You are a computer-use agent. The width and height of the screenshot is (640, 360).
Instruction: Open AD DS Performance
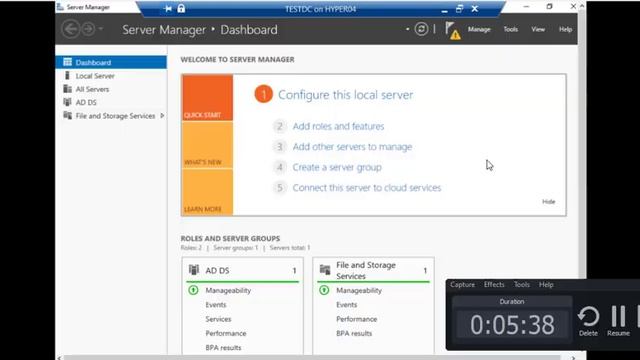coord(226,333)
